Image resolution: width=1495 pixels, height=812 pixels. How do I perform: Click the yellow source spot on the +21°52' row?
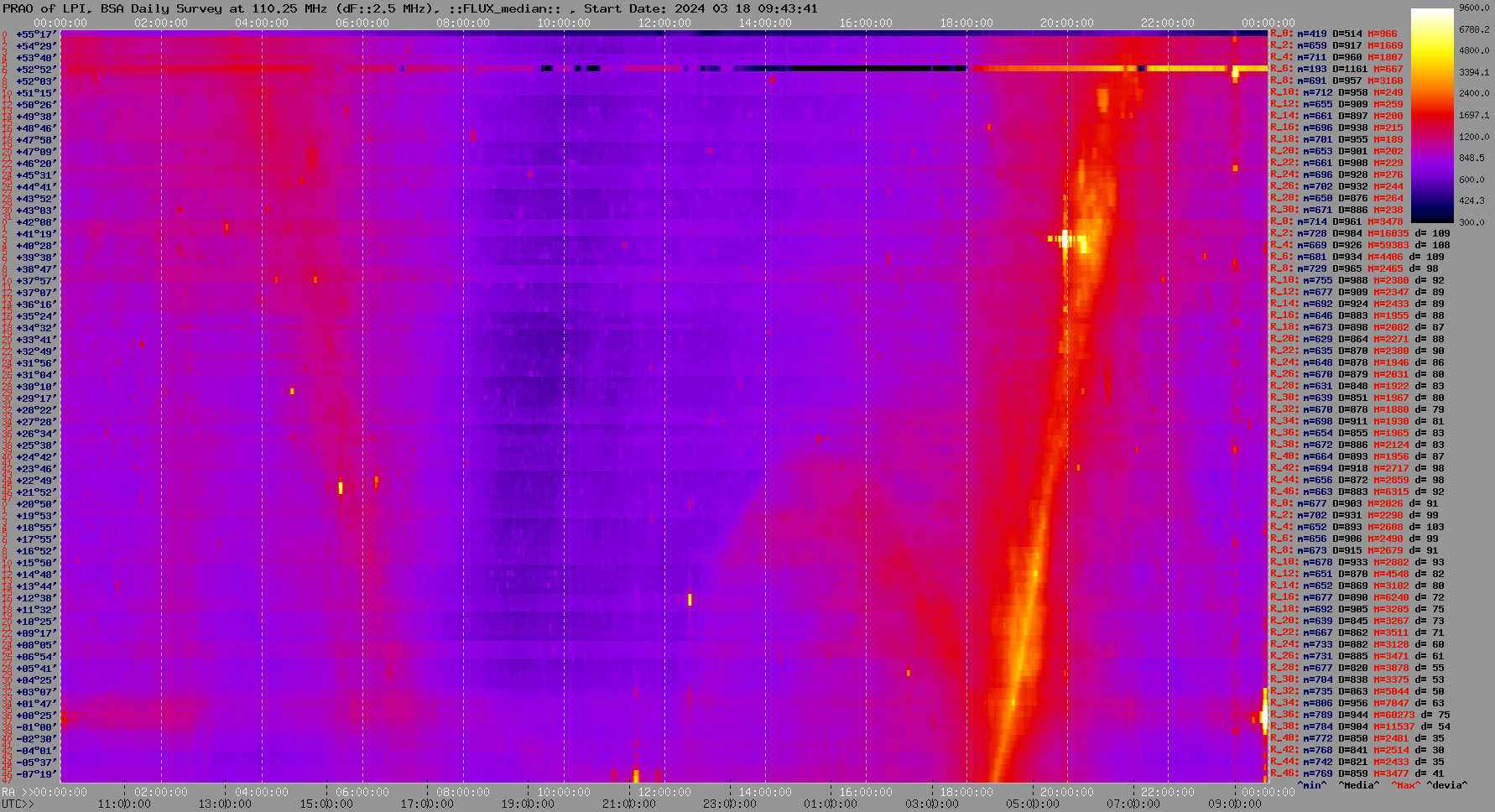[341, 487]
